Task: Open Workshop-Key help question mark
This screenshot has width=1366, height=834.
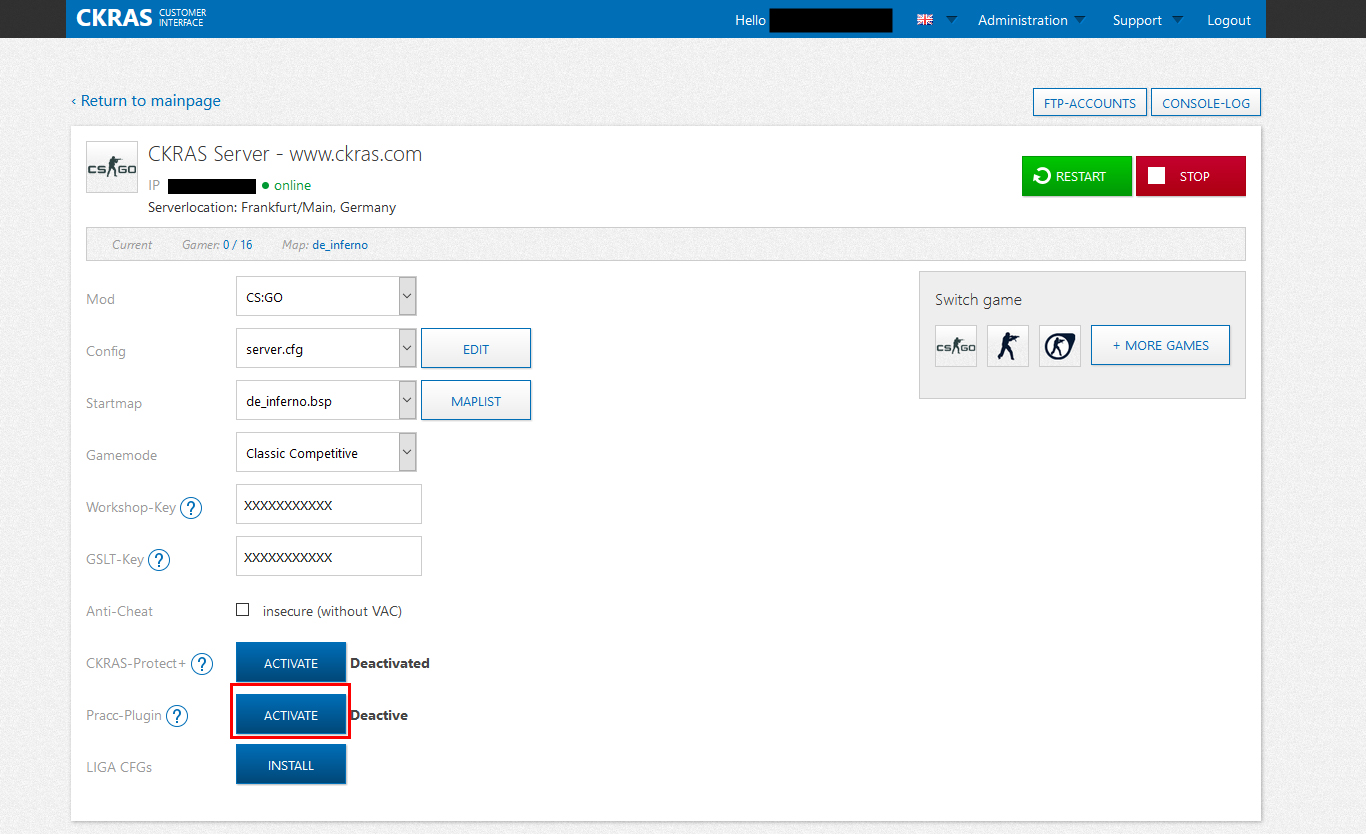Action: point(191,508)
